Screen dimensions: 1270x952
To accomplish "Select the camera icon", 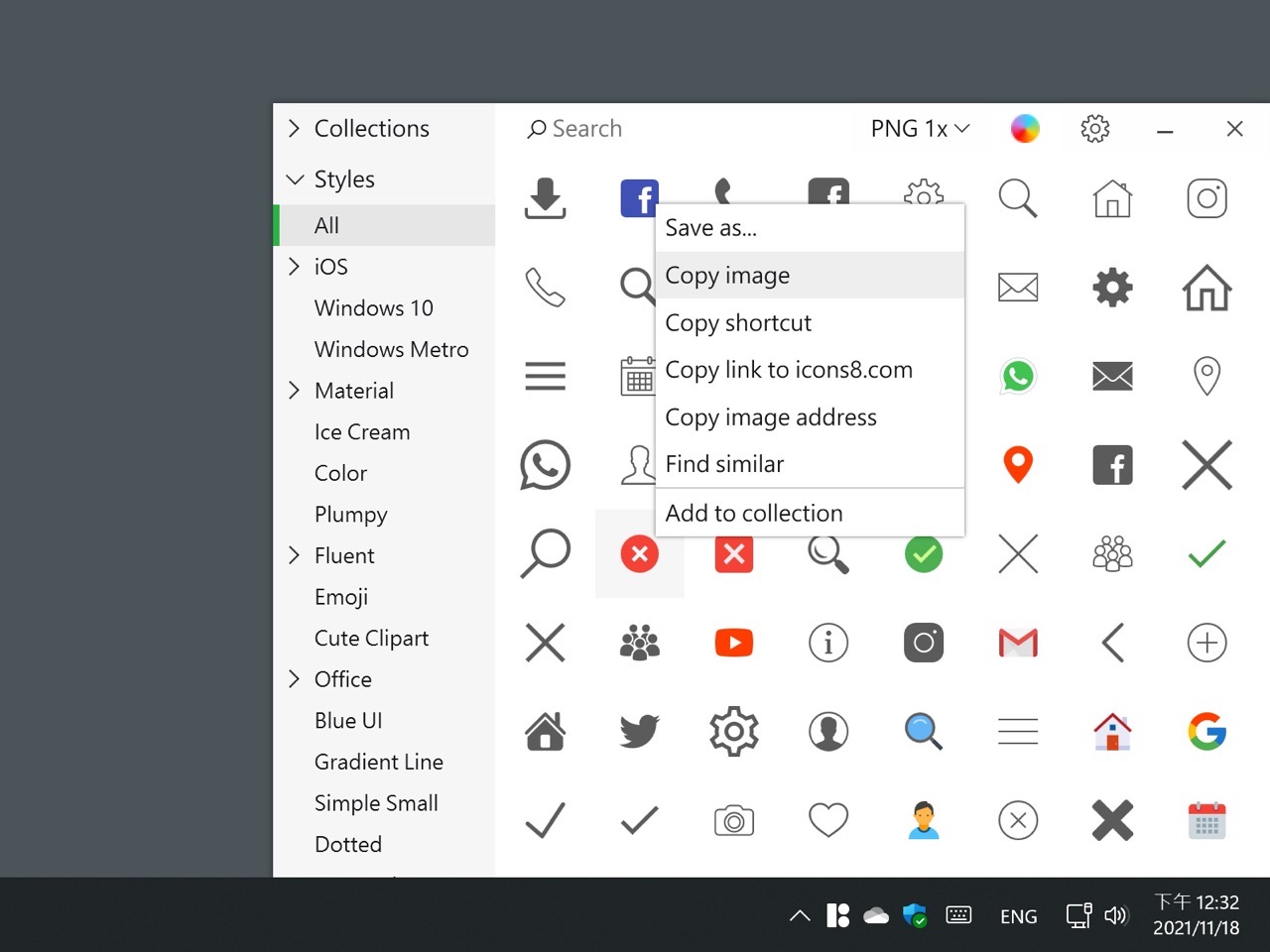I will pos(734,820).
